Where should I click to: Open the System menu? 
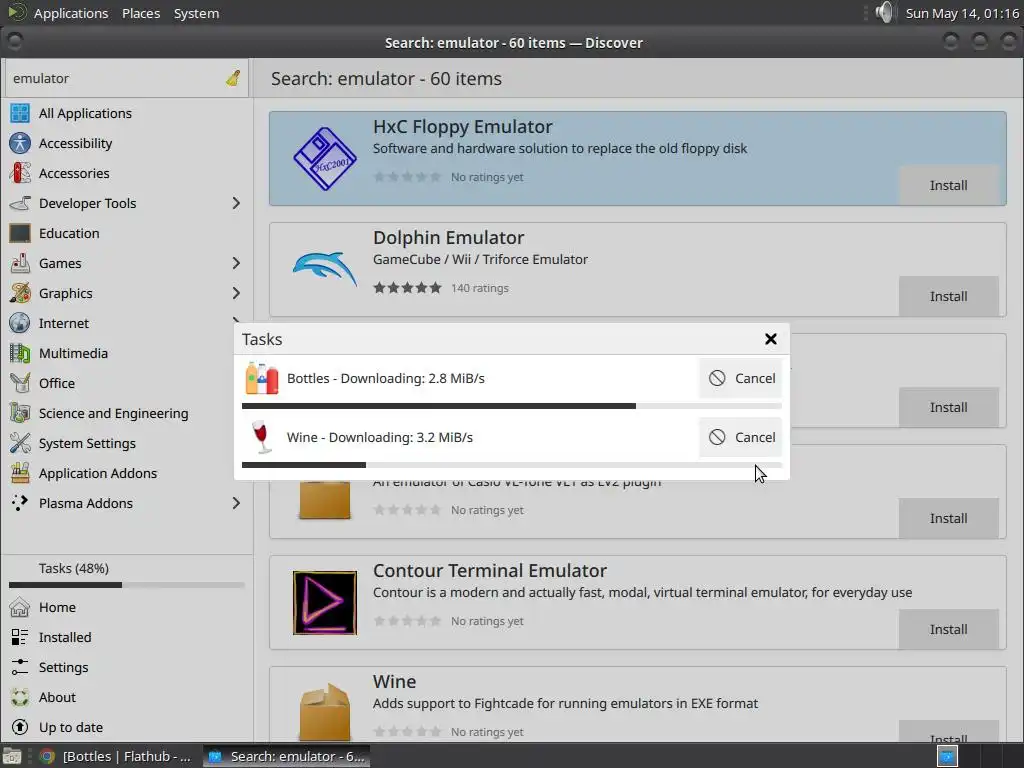pos(196,13)
